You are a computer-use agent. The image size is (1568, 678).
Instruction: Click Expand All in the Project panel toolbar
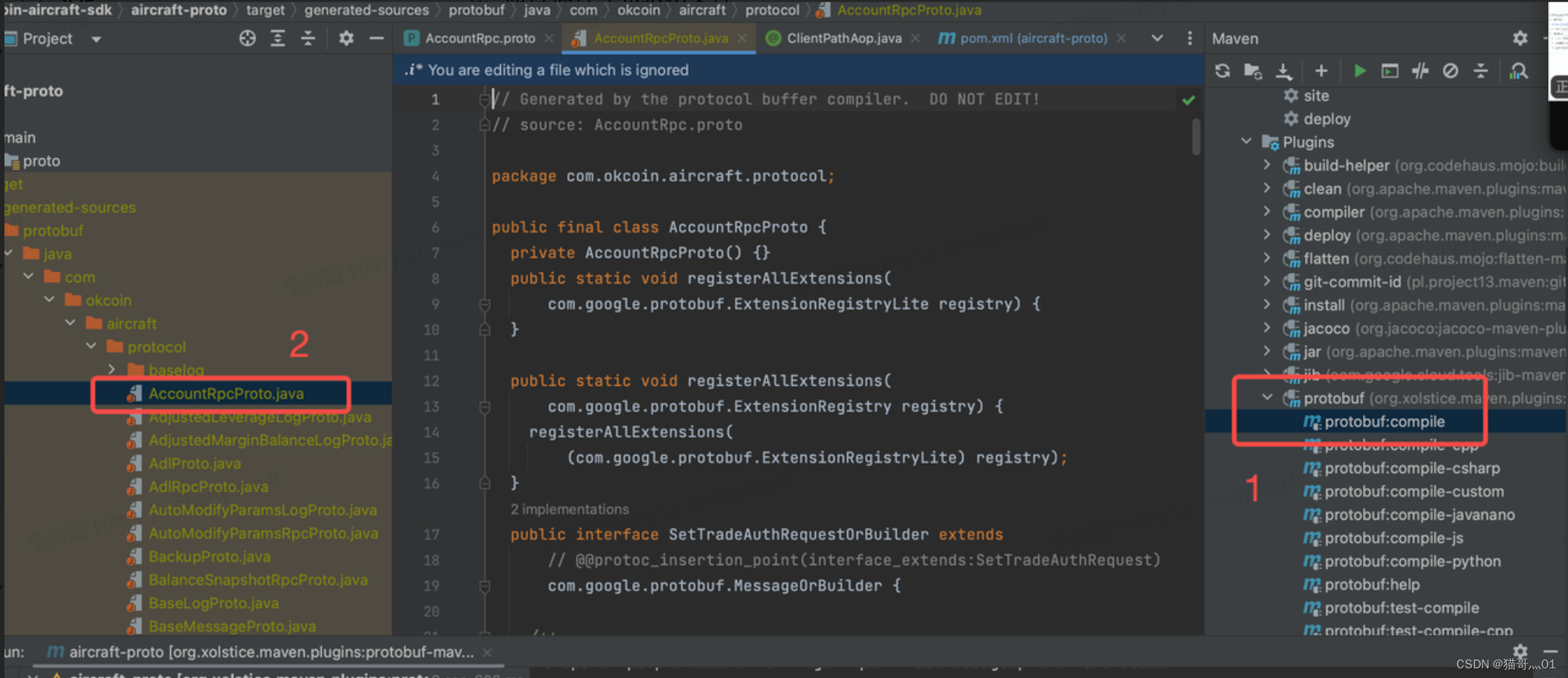pyautogui.click(x=277, y=39)
